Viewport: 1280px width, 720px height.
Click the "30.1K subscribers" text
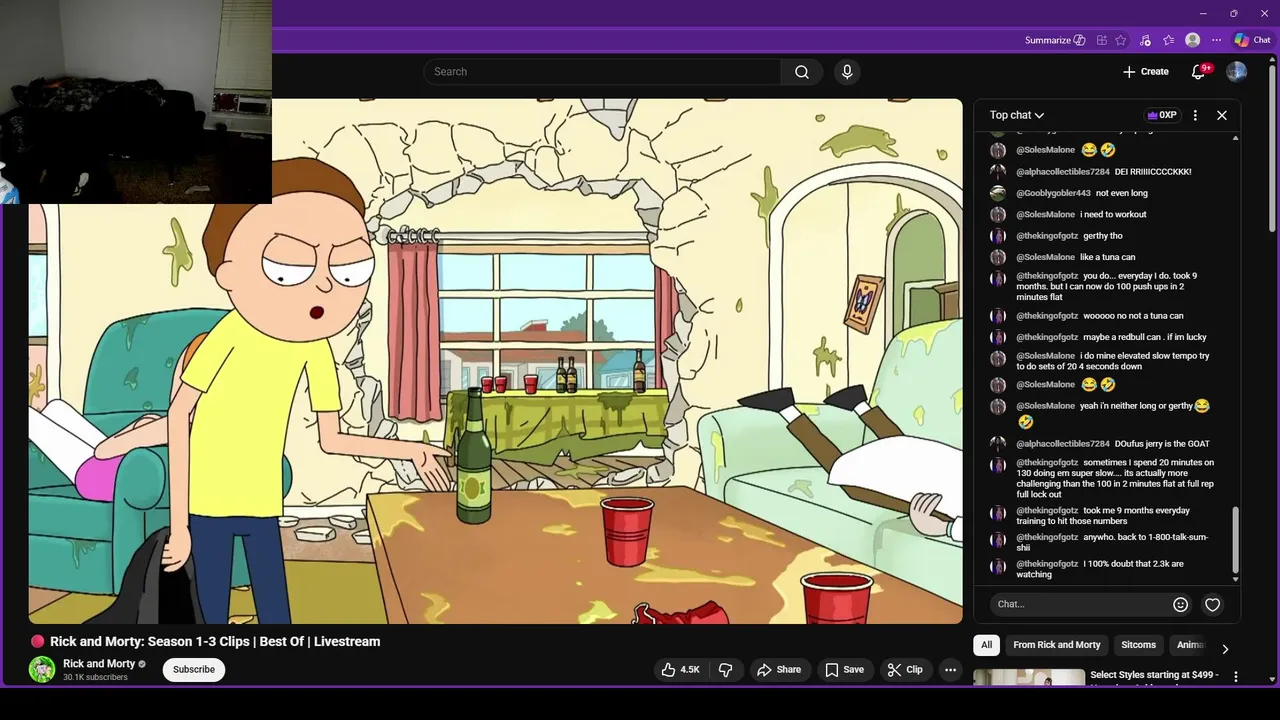point(95,678)
